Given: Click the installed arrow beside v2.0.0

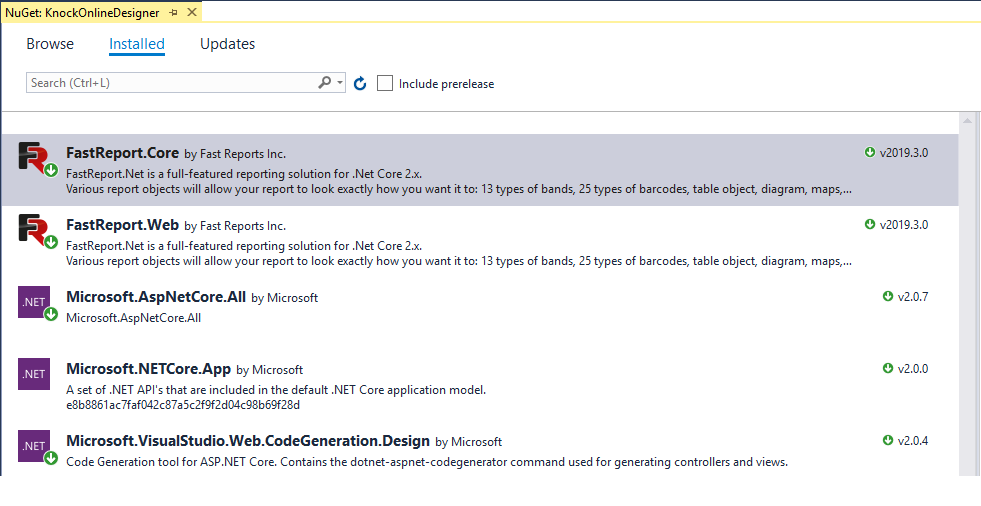Looking at the screenshot, I should tap(888, 368).
